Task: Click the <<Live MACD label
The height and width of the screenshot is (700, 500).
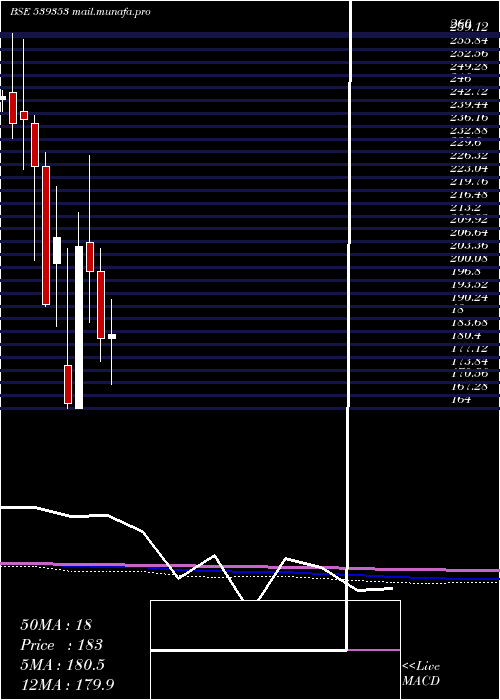Action: coord(421,674)
